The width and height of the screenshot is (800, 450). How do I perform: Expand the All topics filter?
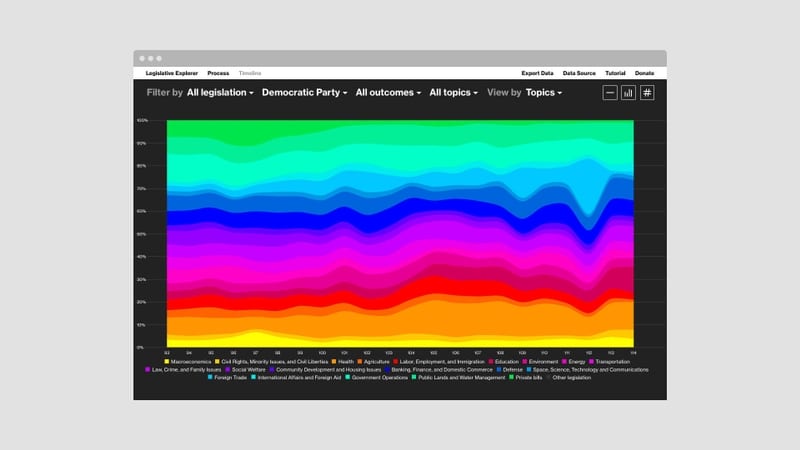[453, 93]
